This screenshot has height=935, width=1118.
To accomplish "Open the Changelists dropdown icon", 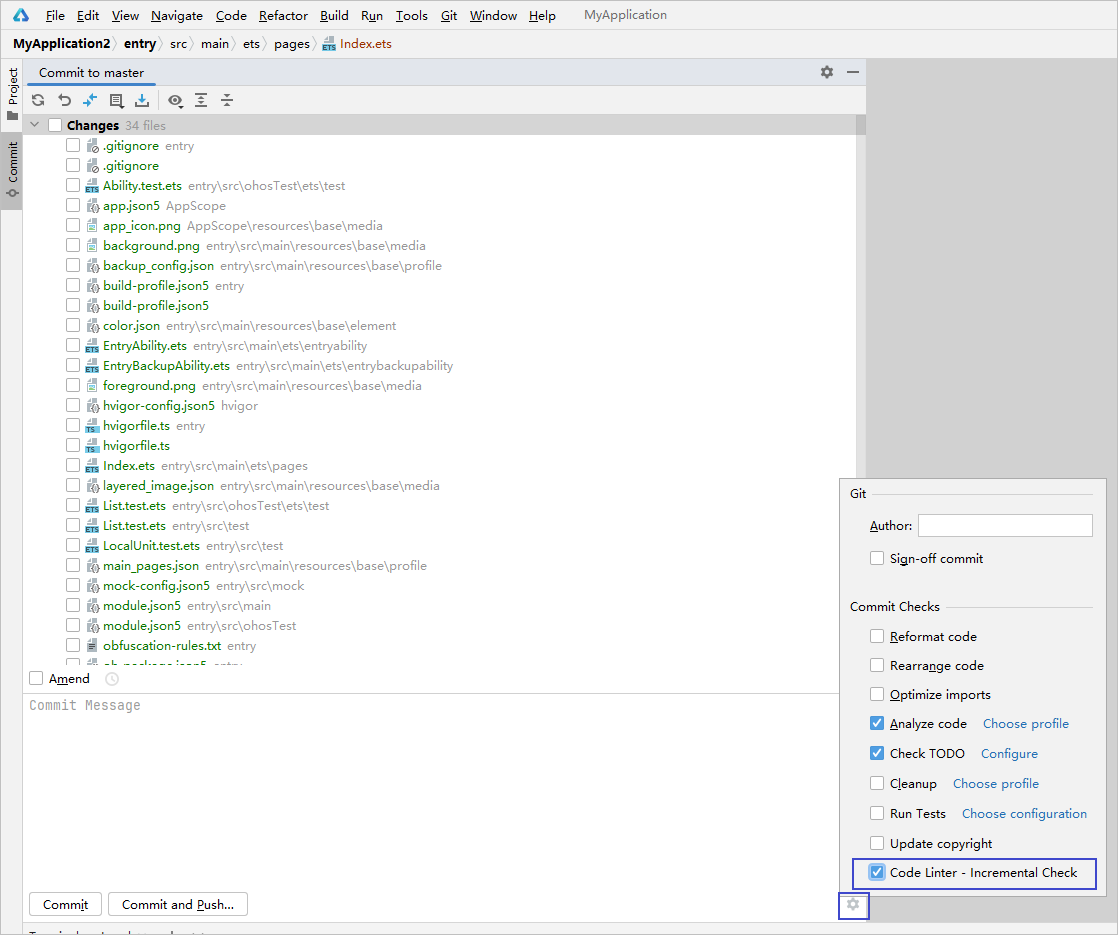I will click(116, 100).
